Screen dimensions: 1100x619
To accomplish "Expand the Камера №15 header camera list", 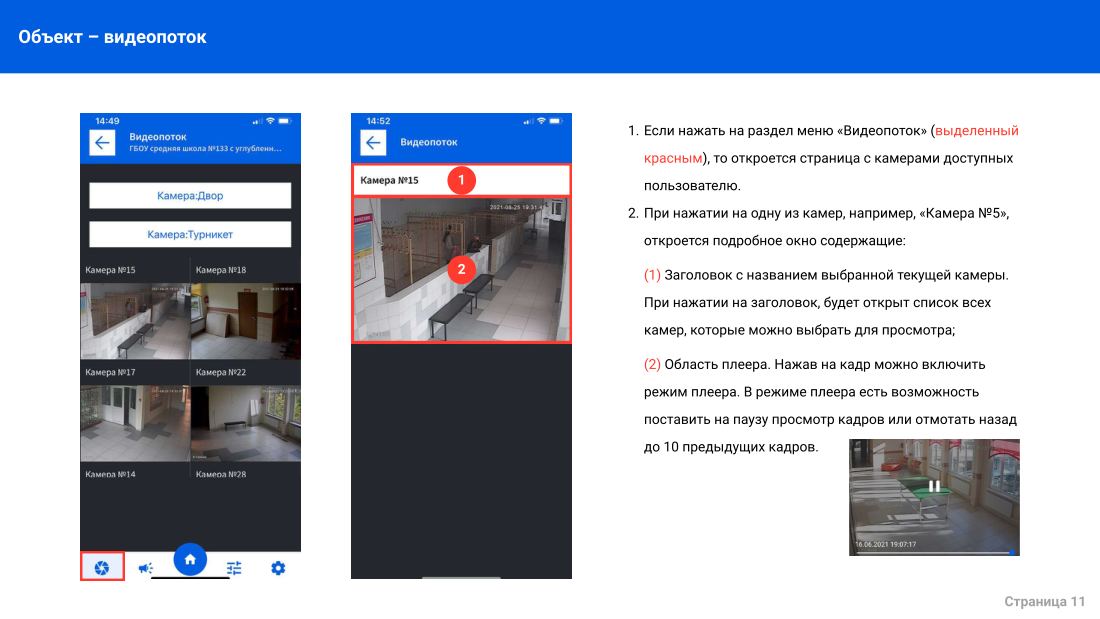I will 461,180.
